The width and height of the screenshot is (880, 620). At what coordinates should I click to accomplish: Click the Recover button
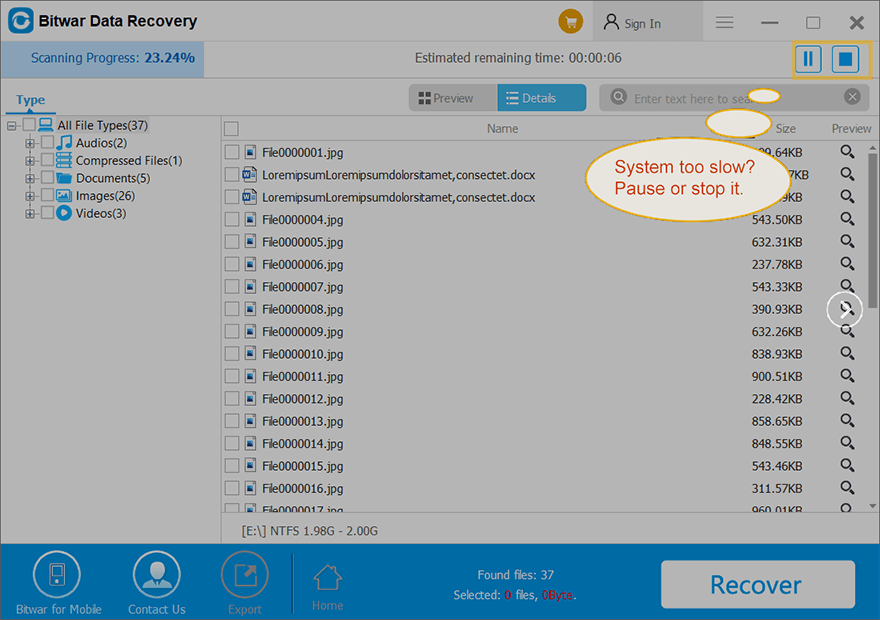758,584
